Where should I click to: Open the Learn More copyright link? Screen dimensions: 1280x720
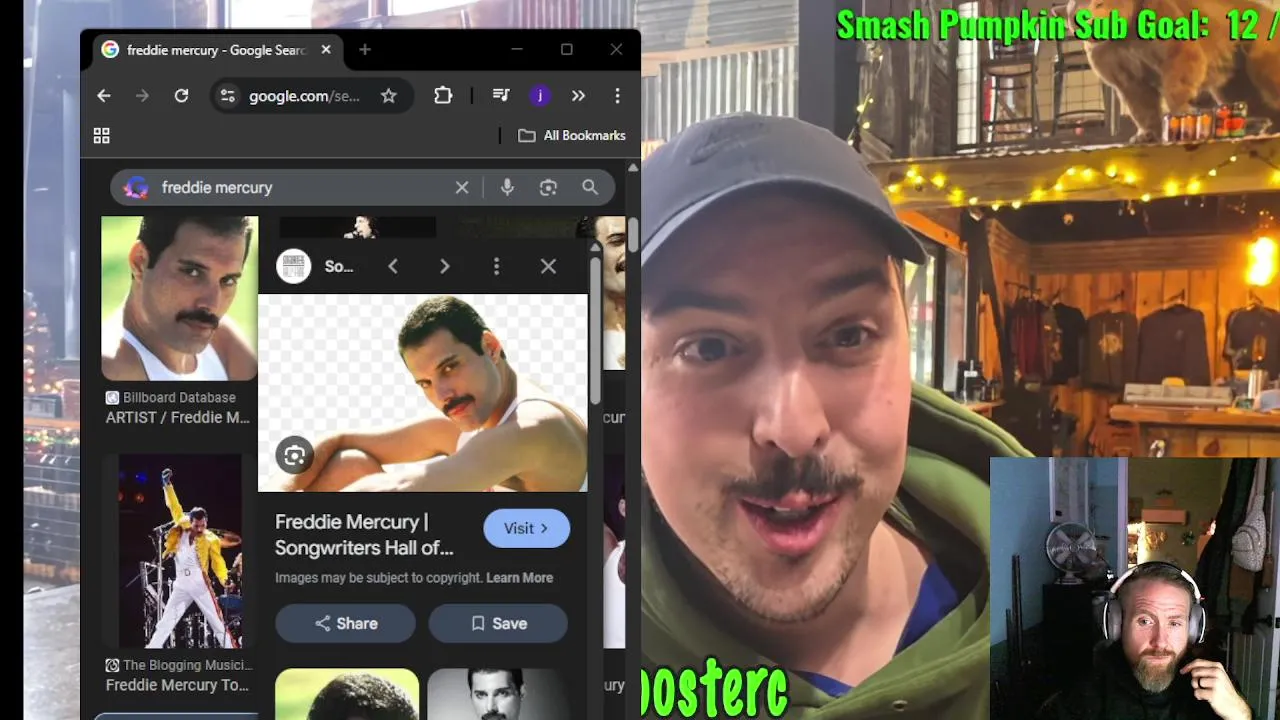(519, 578)
